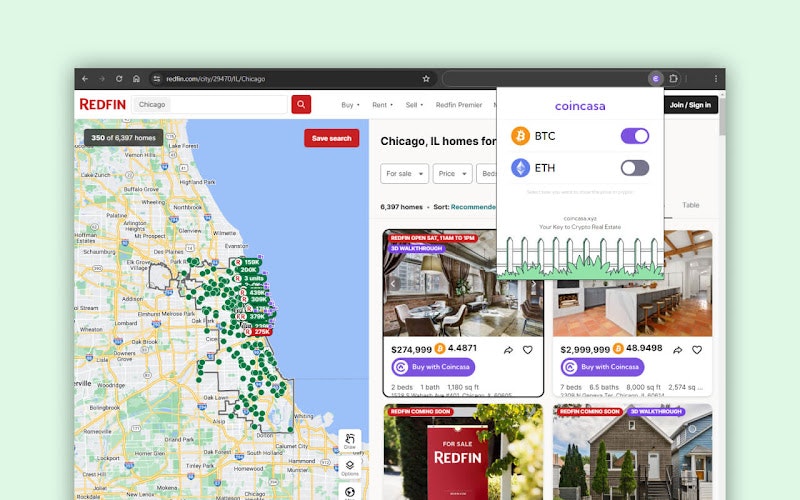Change sort order from Recommended
This screenshot has width=800, height=500.
tap(473, 207)
